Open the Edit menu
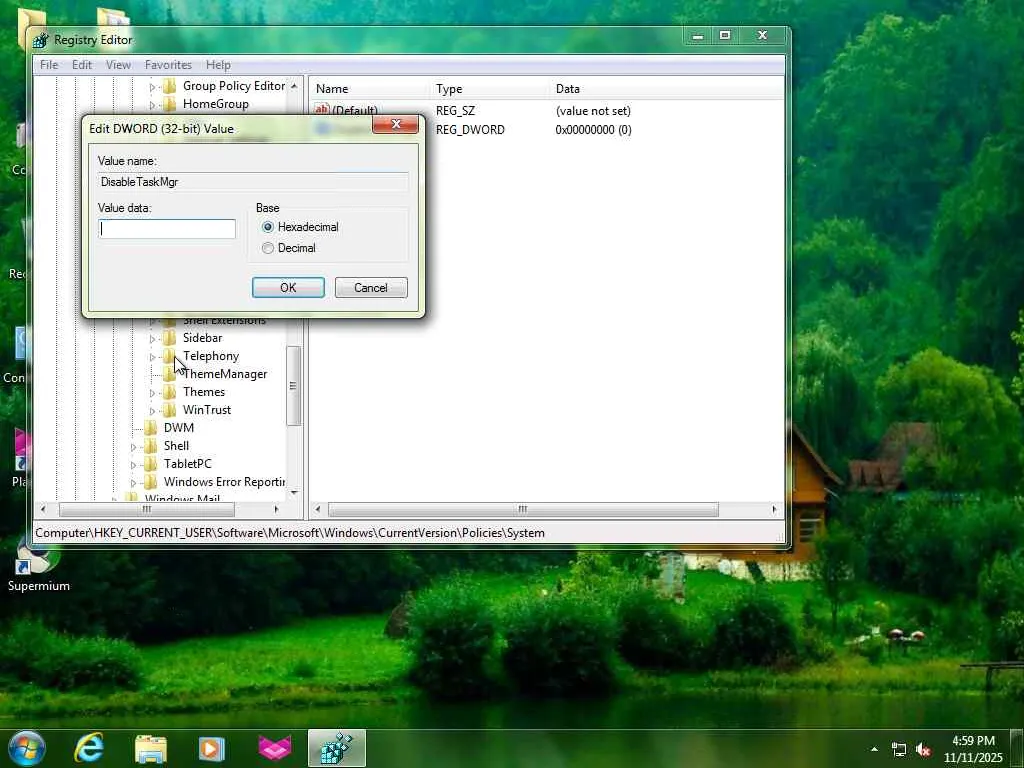 (x=82, y=65)
